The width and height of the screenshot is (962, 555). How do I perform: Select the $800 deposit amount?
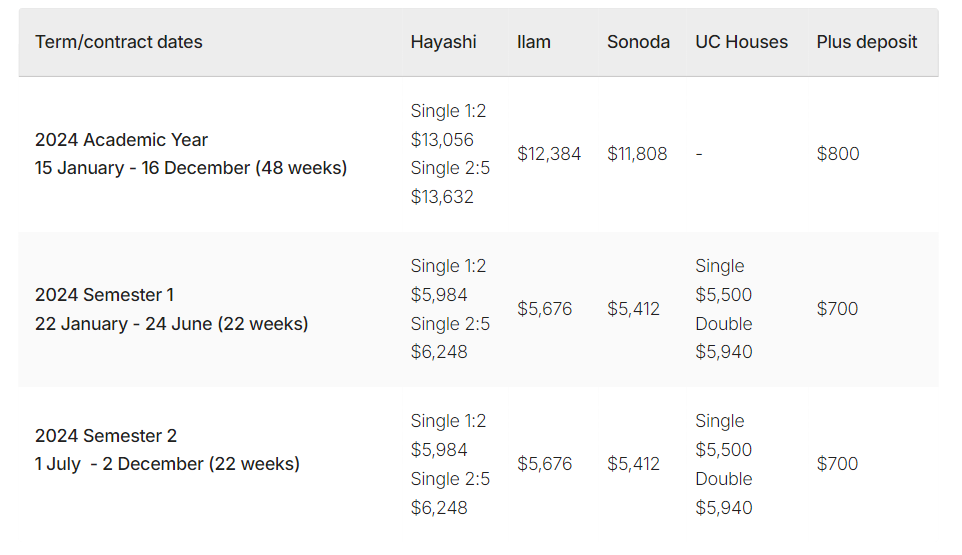[x=838, y=154]
